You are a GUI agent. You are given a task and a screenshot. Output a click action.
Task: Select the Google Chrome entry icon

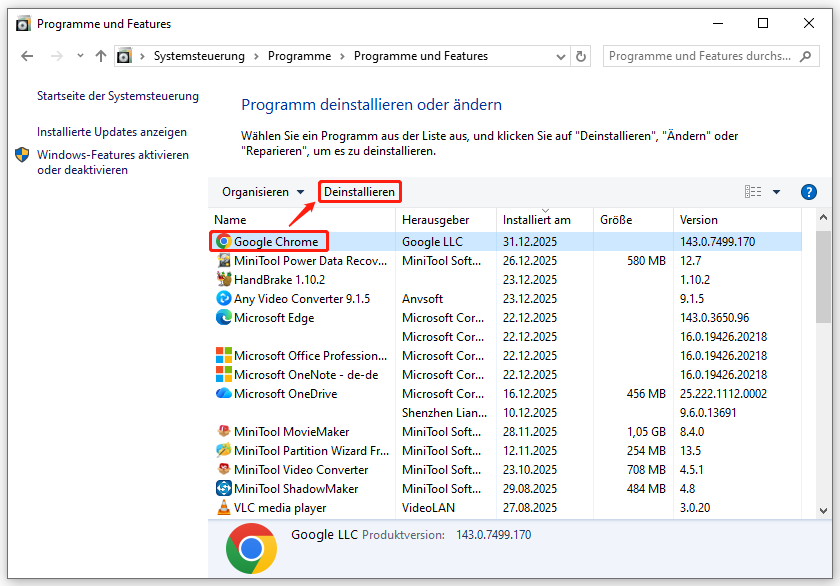coord(225,241)
